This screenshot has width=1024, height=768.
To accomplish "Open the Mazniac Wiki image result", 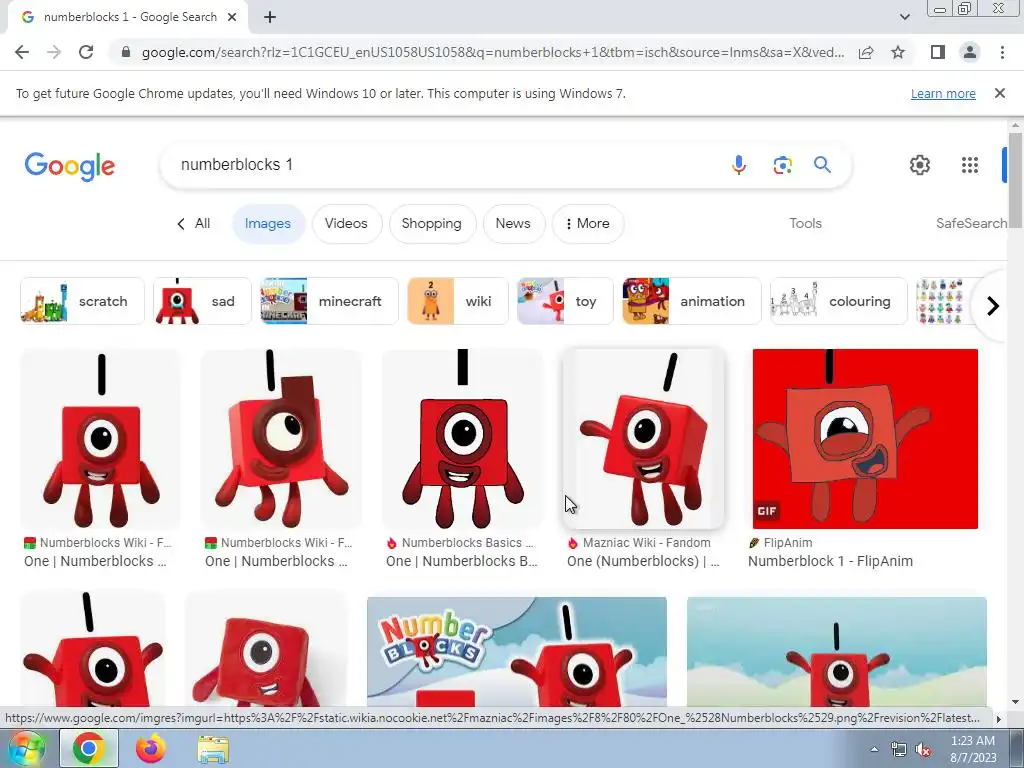I will 644,439.
